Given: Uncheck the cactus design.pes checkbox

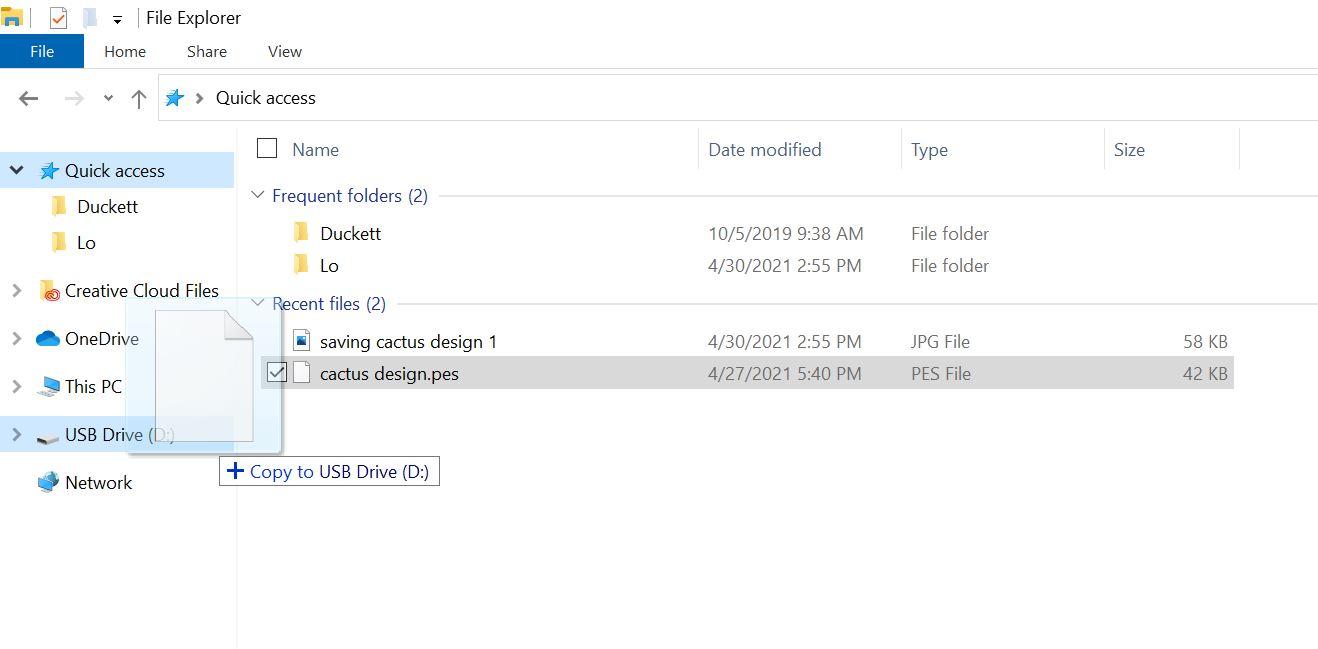Looking at the screenshot, I should pyautogui.click(x=277, y=373).
